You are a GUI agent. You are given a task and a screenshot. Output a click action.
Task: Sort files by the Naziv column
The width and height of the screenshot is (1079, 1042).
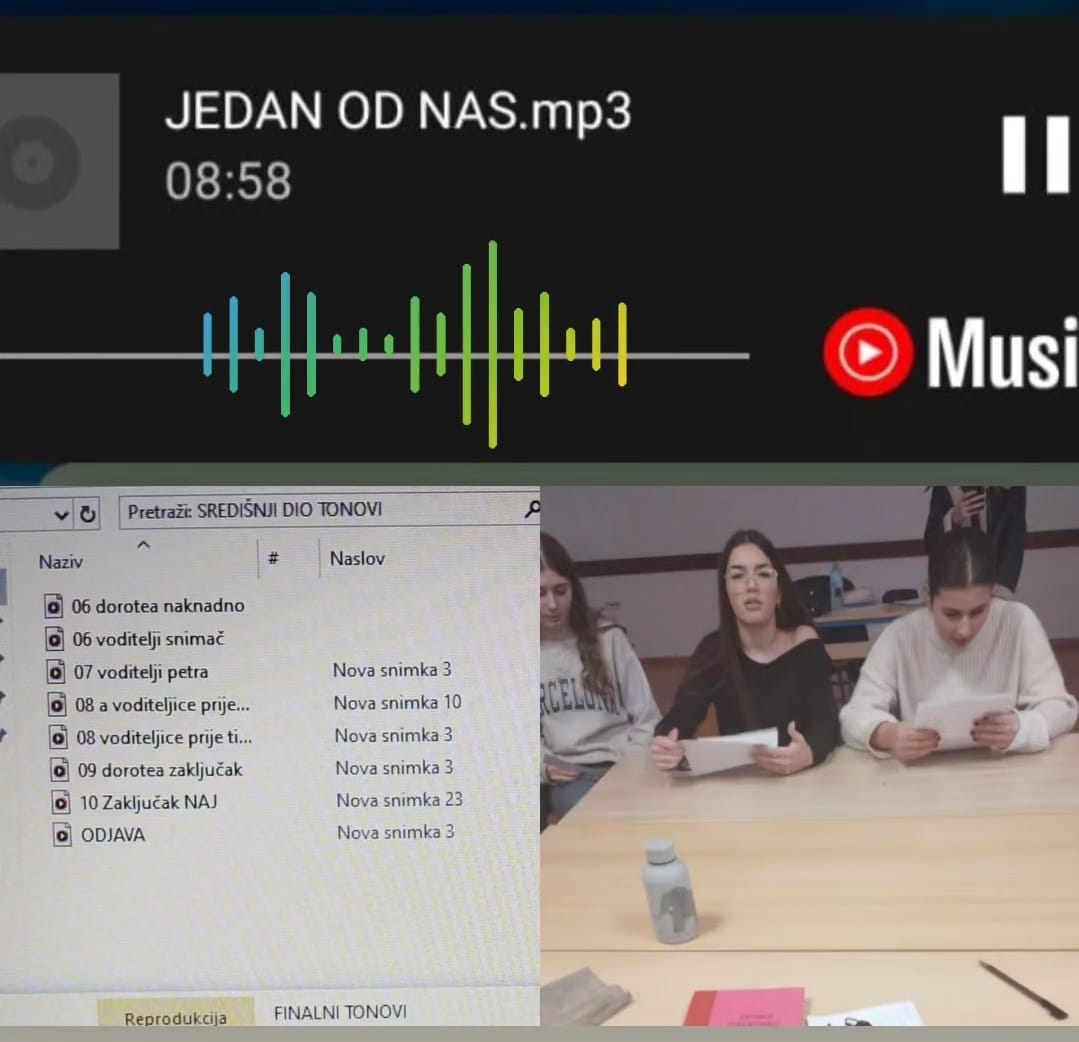(x=61, y=562)
